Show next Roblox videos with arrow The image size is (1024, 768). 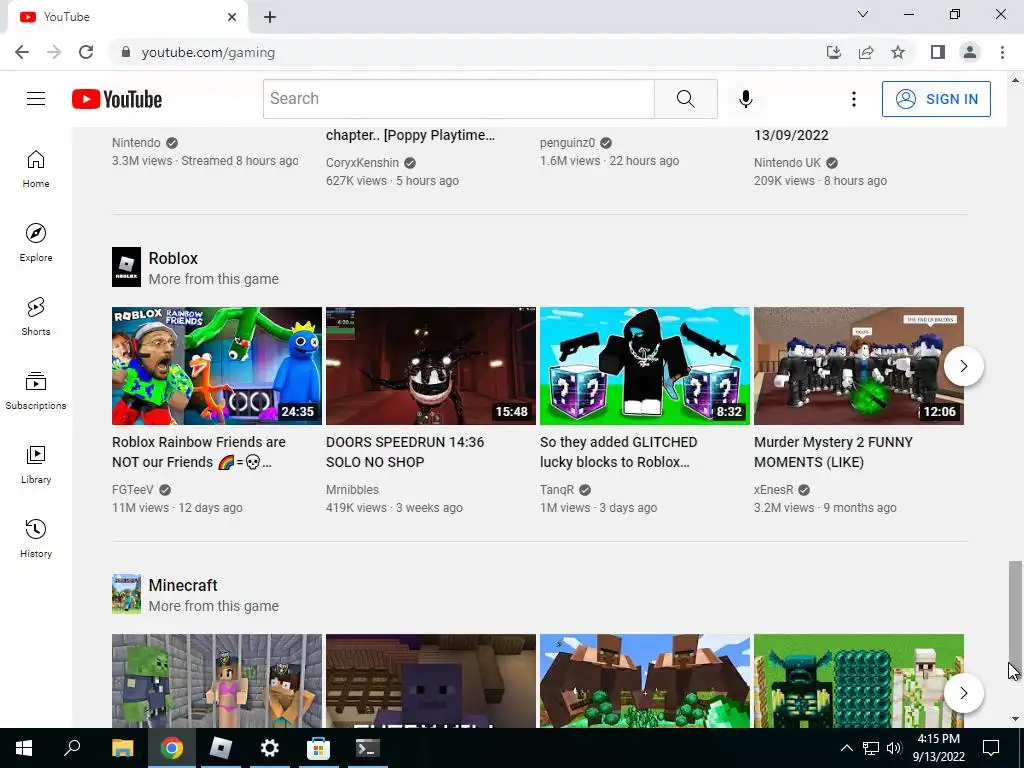[963, 366]
